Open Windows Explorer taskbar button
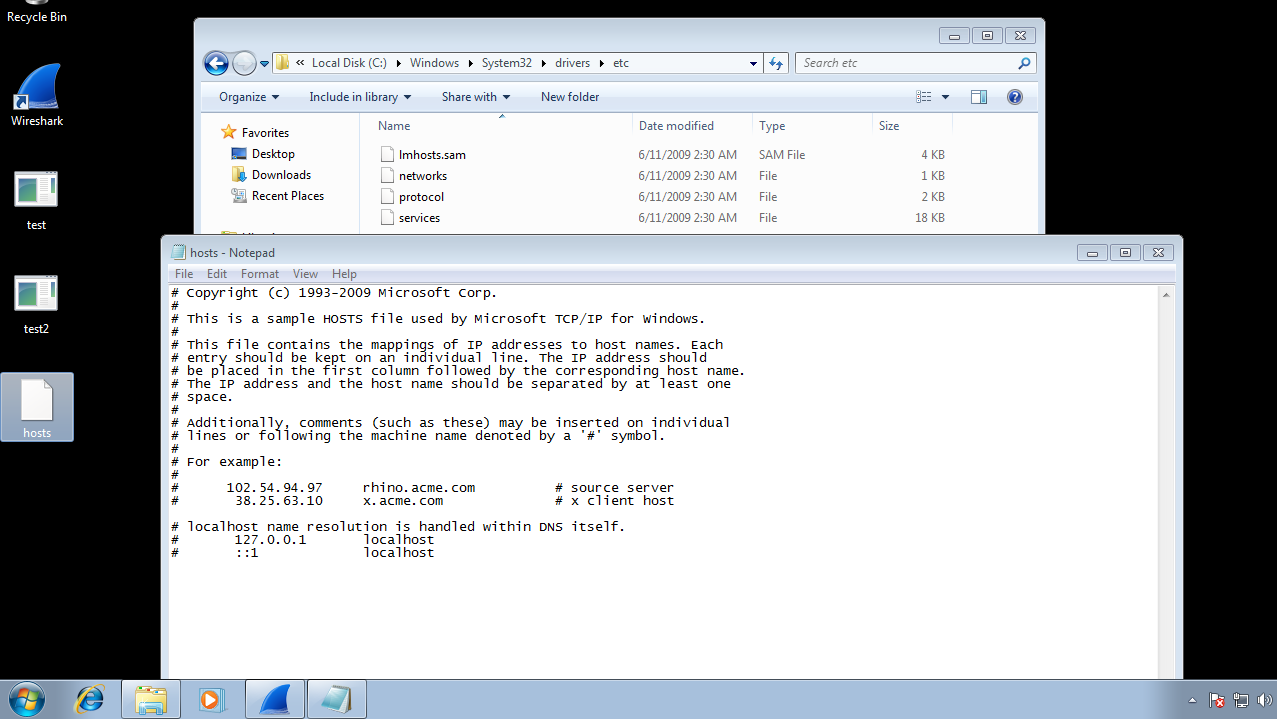Viewport: 1277px width, 719px height. pos(151,699)
